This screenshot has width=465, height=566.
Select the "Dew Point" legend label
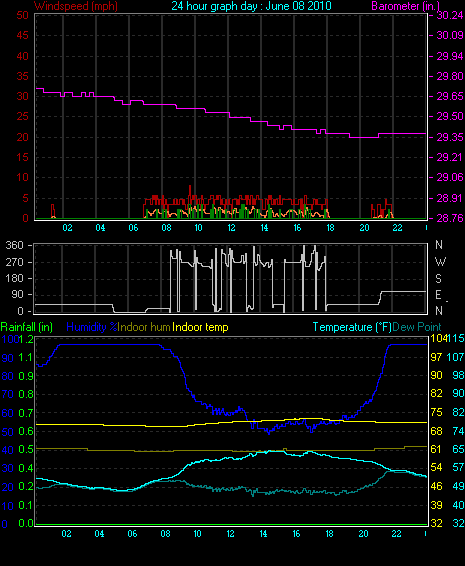pyautogui.click(x=417, y=327)
